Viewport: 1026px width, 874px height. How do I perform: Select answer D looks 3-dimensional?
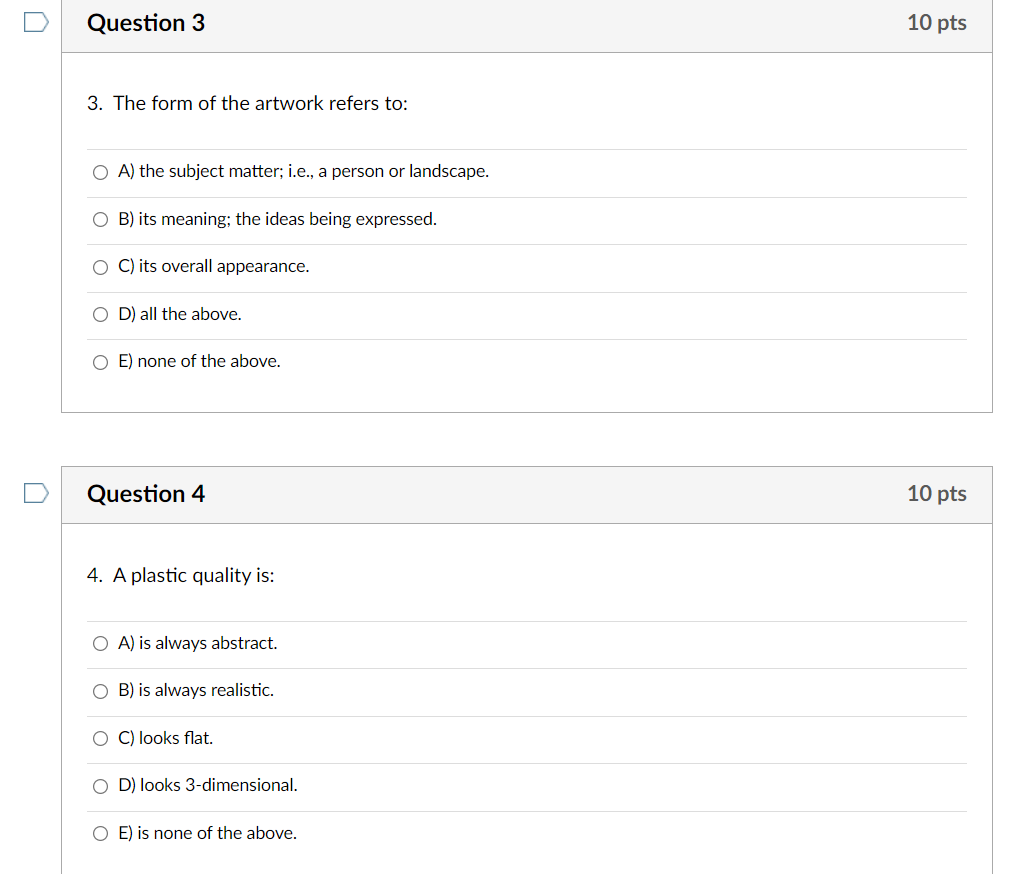100,786
